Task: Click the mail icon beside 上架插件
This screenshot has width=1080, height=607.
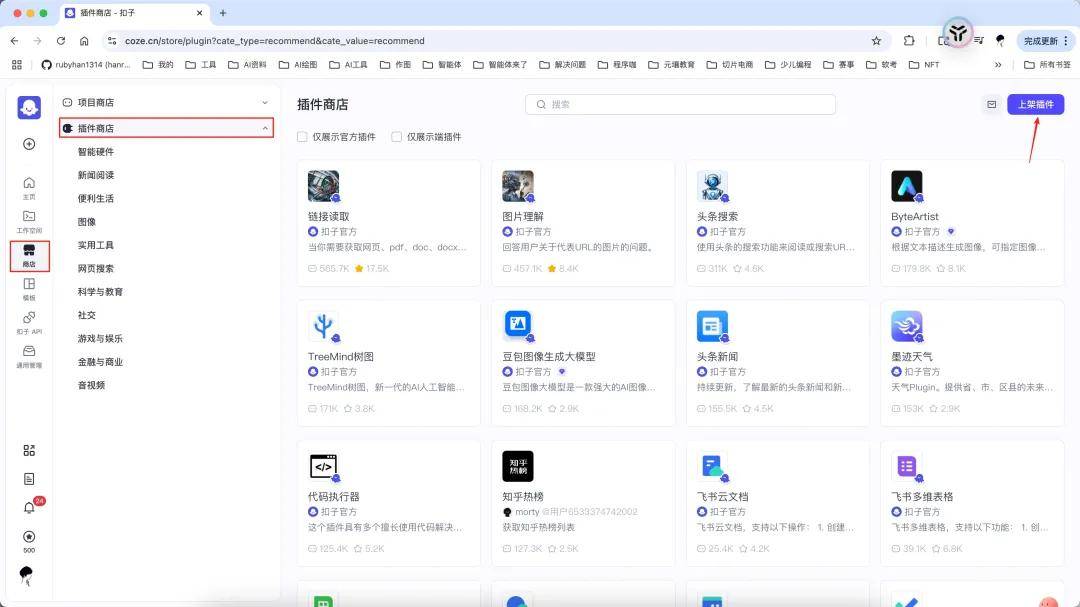Action: [991, 104]
